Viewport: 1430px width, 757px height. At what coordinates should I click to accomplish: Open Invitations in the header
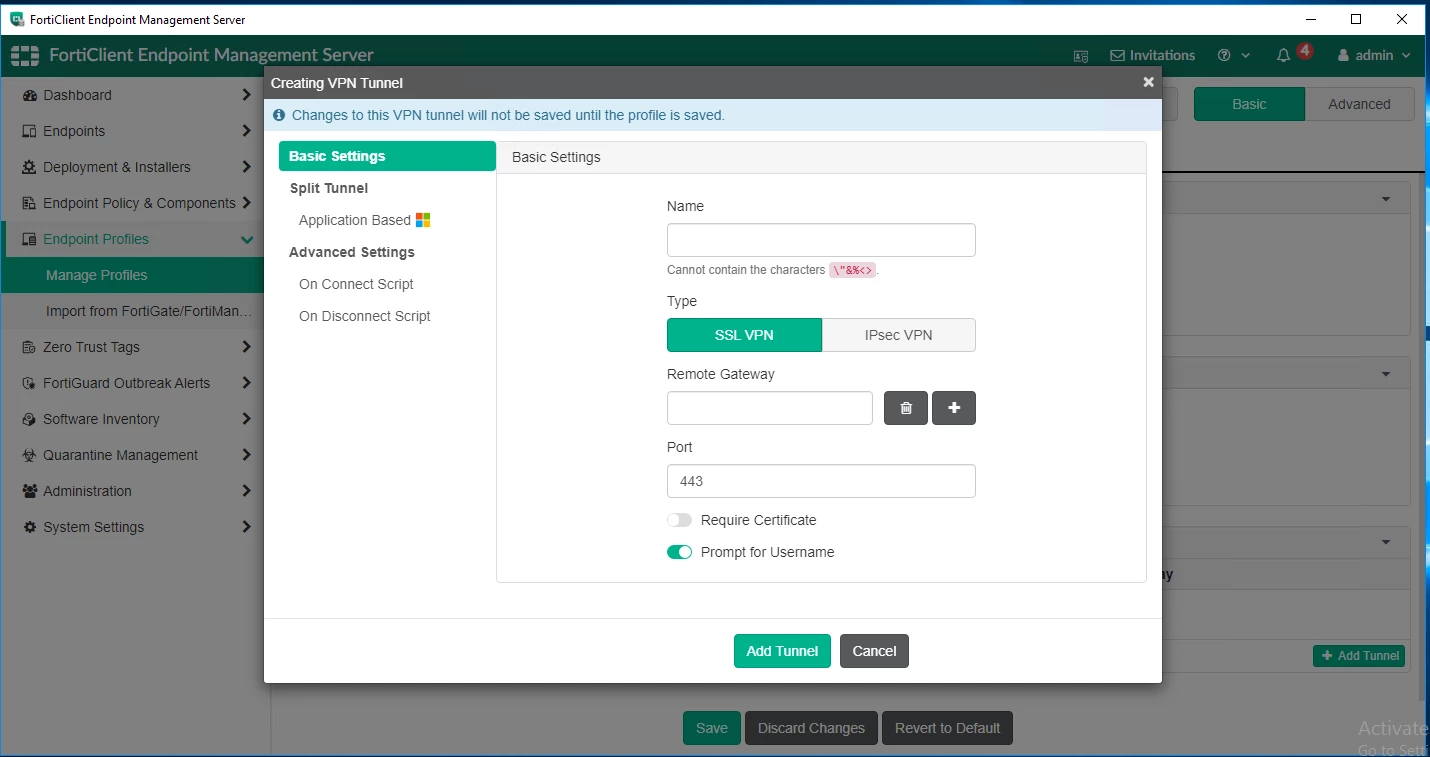click(1152, 56)
